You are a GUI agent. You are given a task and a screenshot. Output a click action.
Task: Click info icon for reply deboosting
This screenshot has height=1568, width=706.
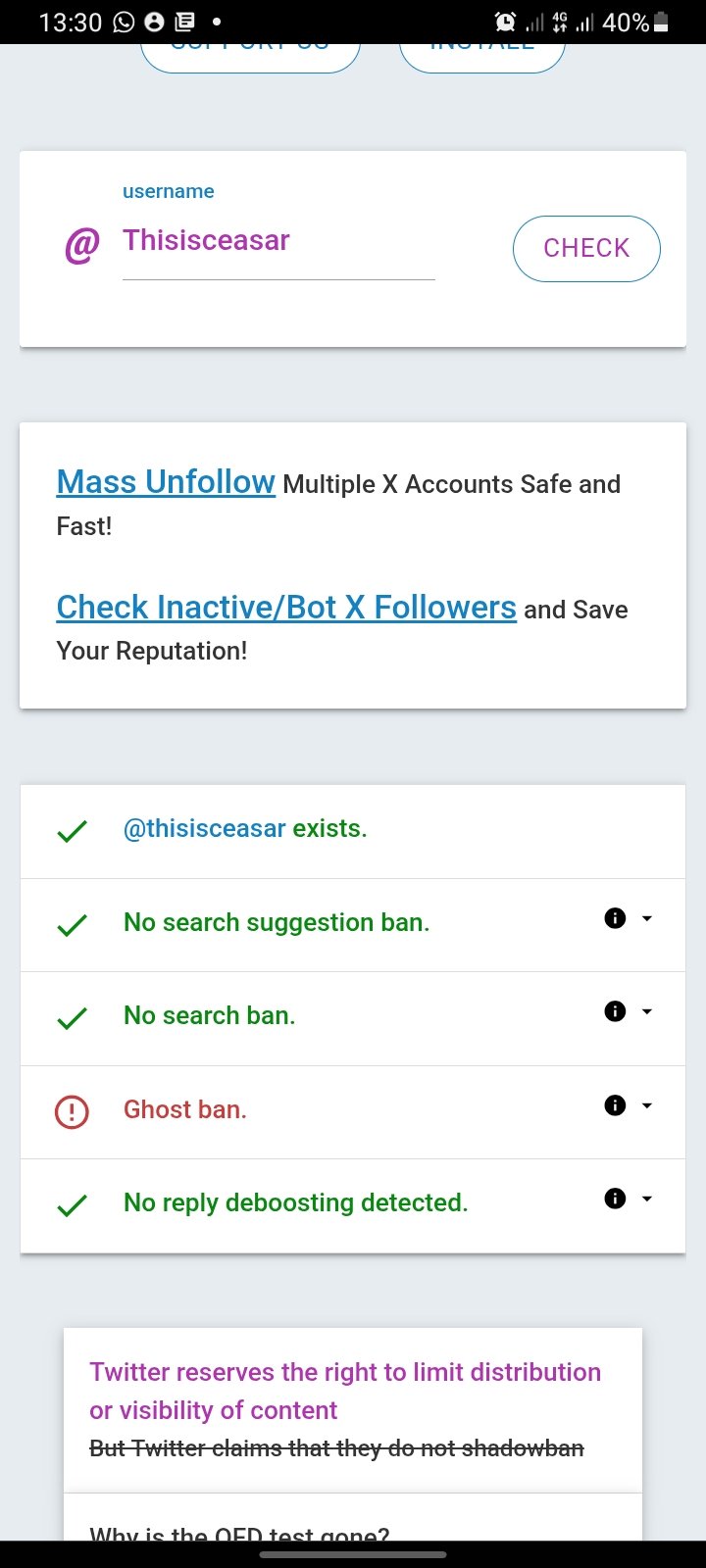tap(615, 1199)
